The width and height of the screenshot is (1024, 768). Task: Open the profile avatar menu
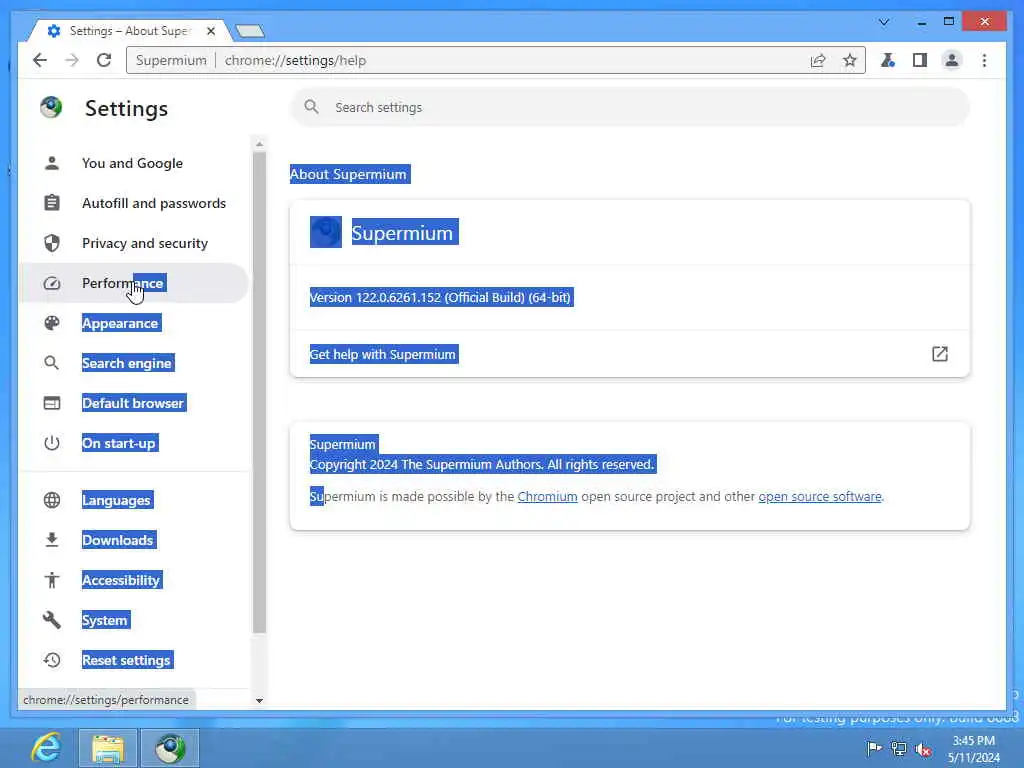click(952, 61)
